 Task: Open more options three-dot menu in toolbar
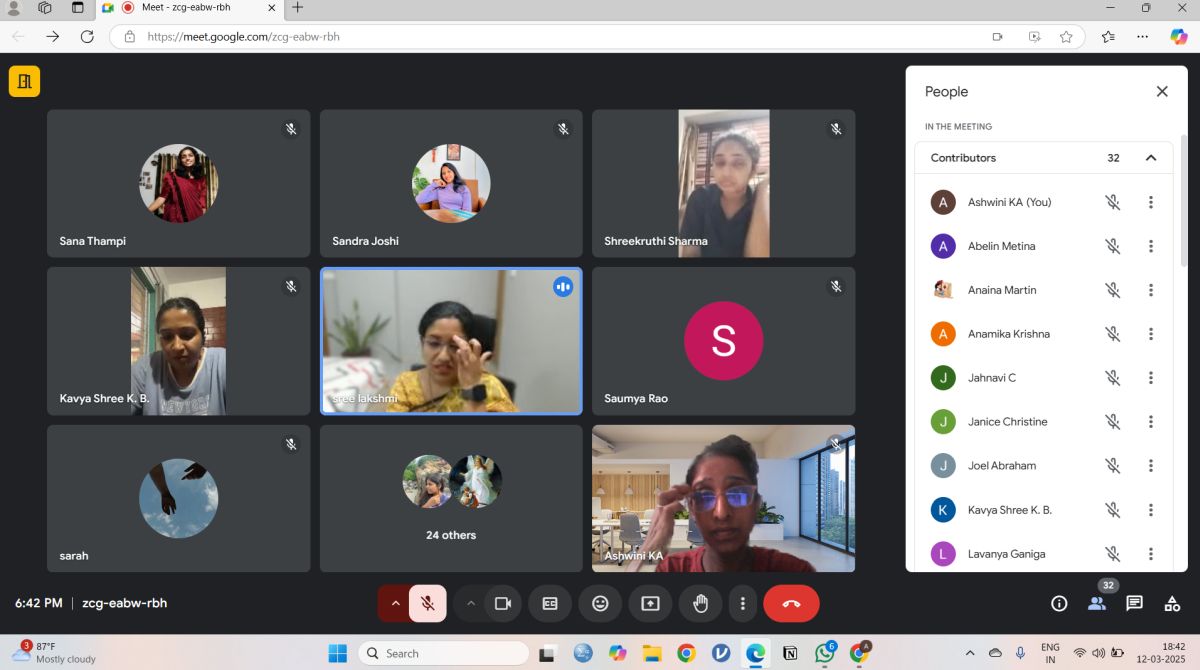(742, 603)
